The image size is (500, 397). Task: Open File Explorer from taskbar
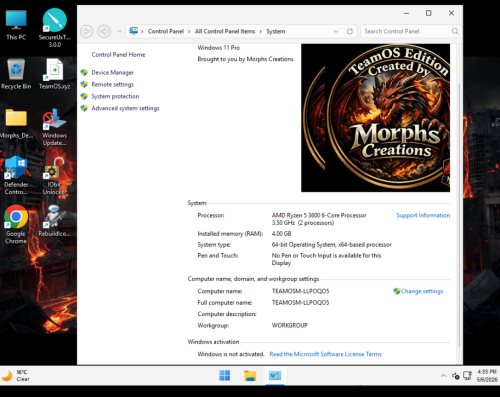[250, 375]
